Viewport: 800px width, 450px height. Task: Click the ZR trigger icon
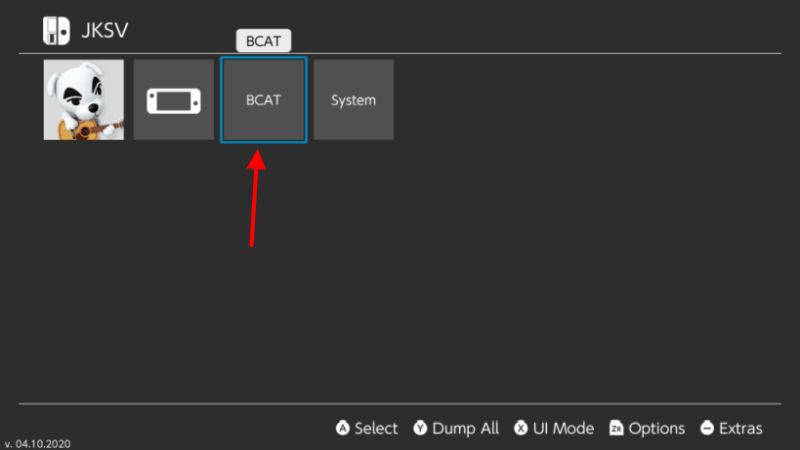pyautogui.click(x=616, y=428)
